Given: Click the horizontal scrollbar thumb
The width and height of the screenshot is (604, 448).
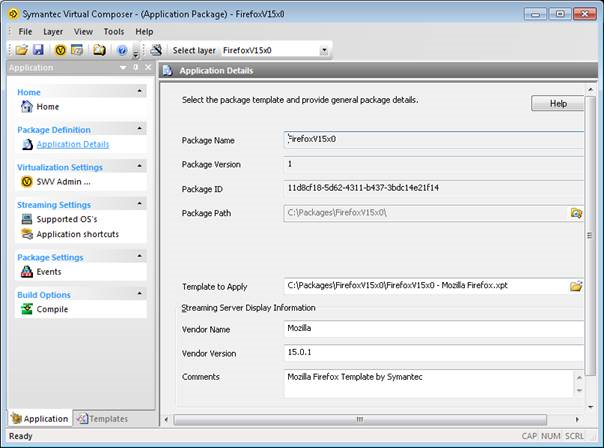Looking at the screenshot, I should 360,419.
